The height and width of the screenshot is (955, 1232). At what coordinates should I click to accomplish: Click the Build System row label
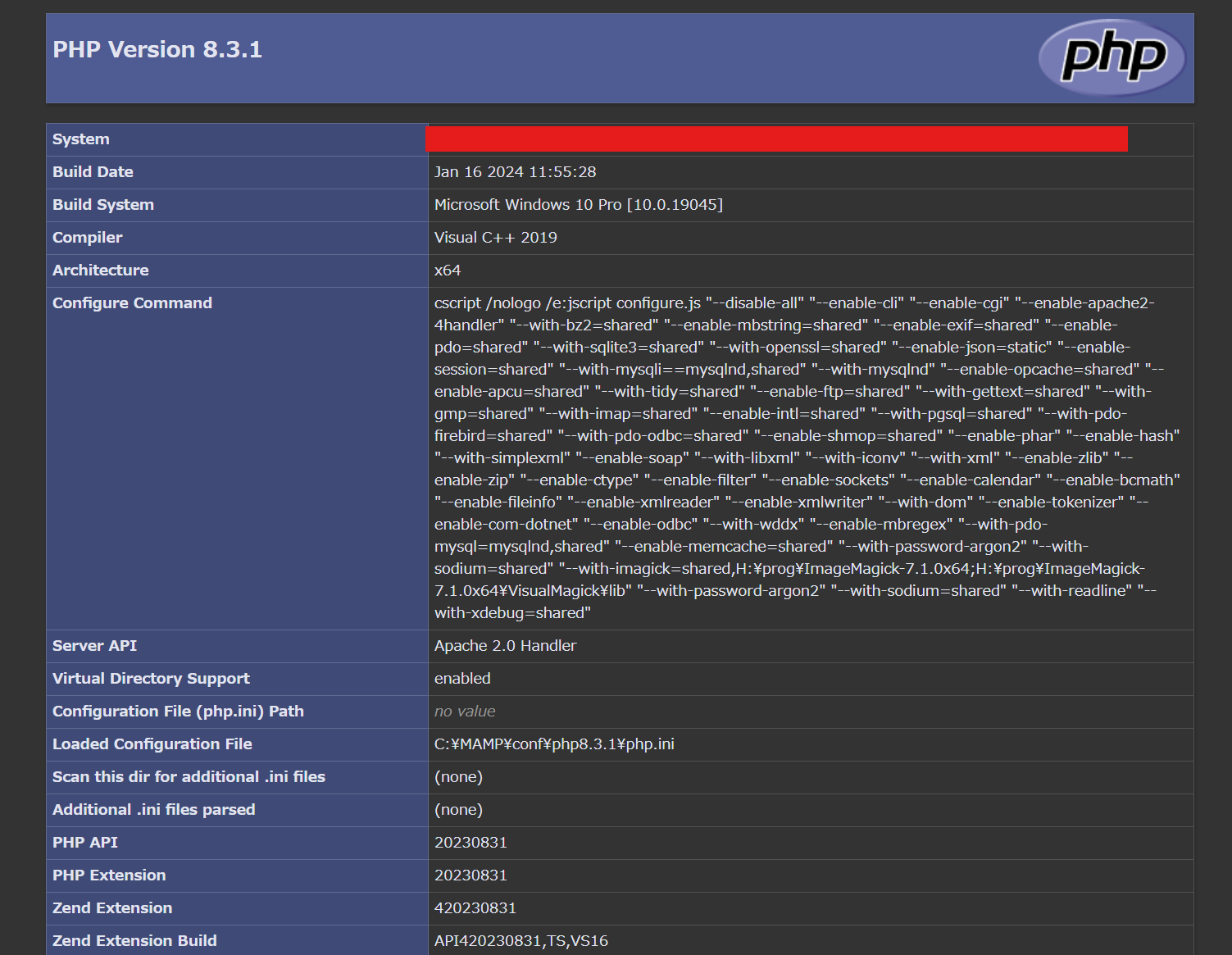103,204
